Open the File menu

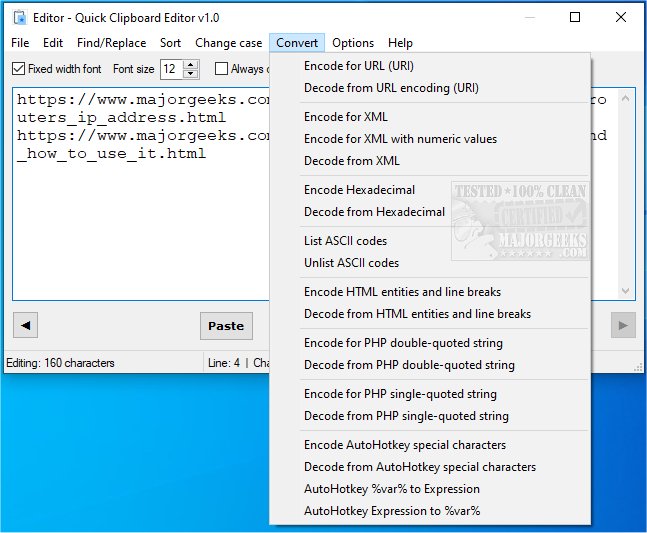click(x=20, y=43)
